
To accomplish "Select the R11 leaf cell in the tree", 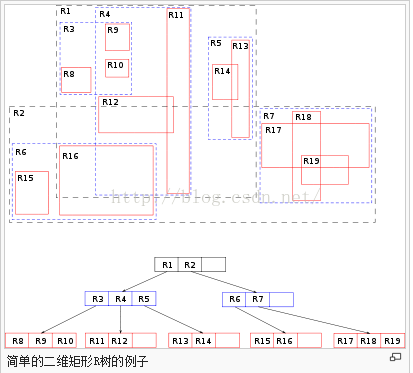I will tap(97, 341).
